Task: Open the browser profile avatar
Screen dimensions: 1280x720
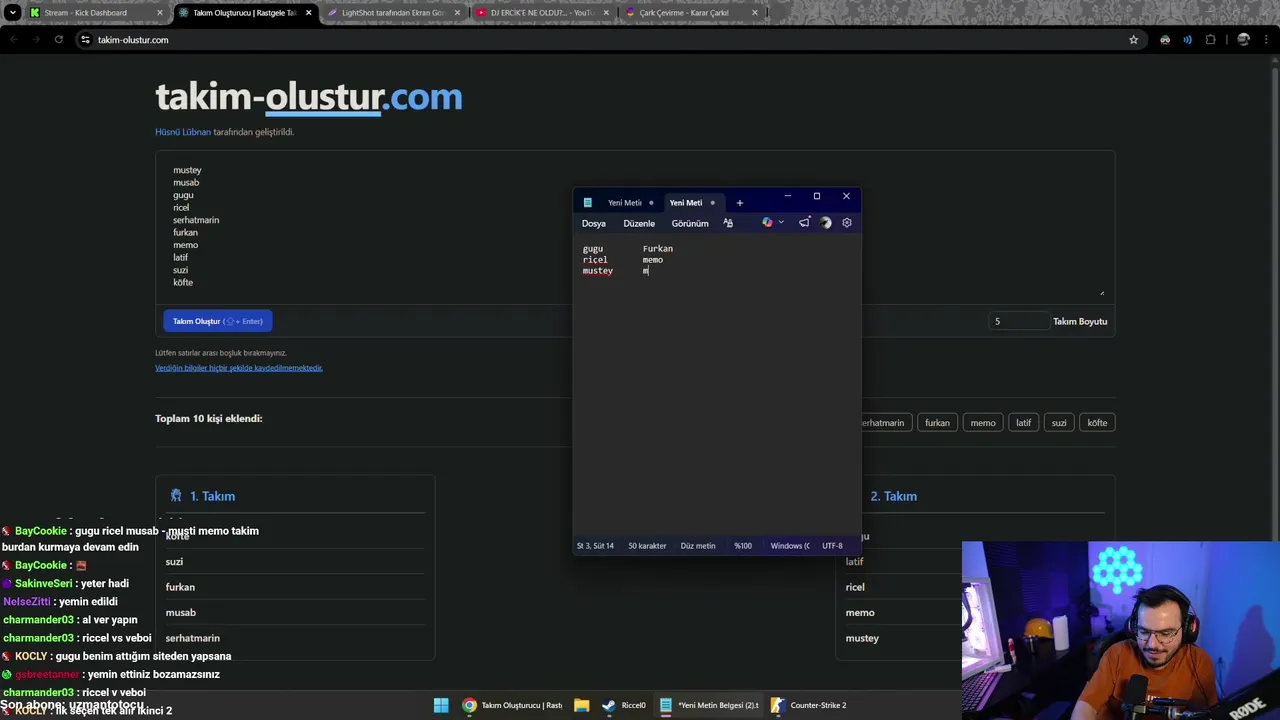Action: pos(1243,40)
